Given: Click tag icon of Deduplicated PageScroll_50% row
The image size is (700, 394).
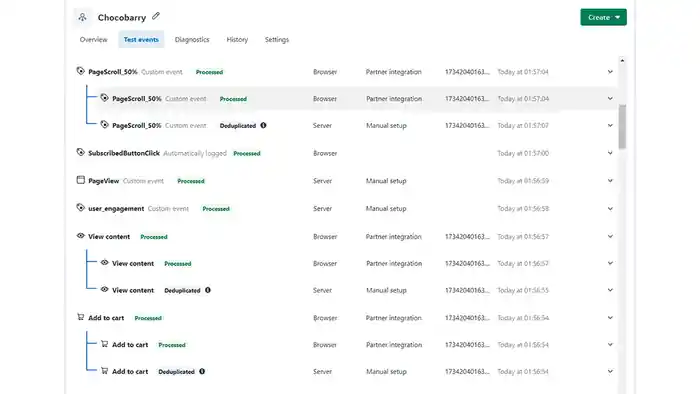Looking at the screenshot, I should click(104, 124).
